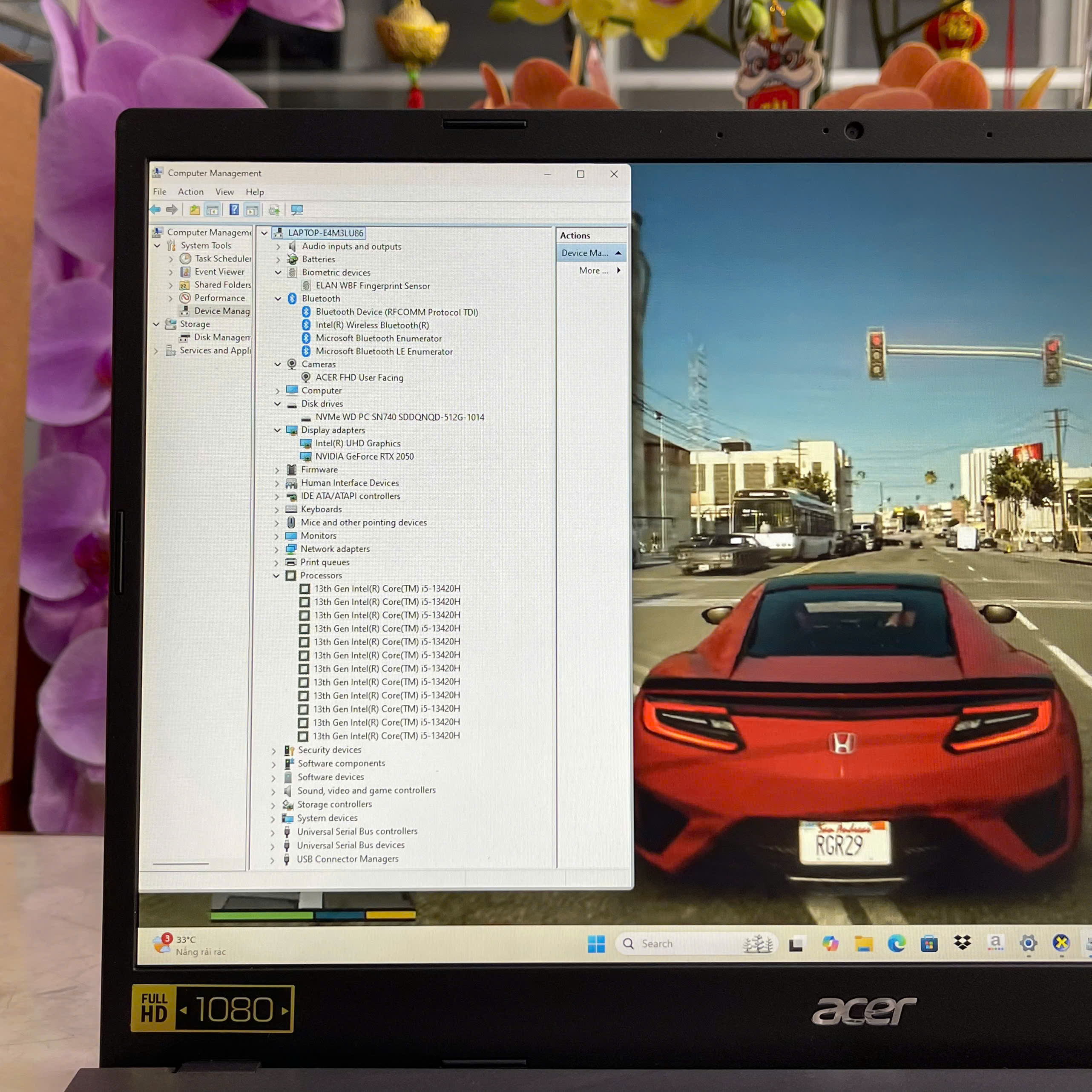Toggle the Show/Hide Action Pane toolbar icon
Screen dimensions: 1092x1092
(x=252, y=210)
